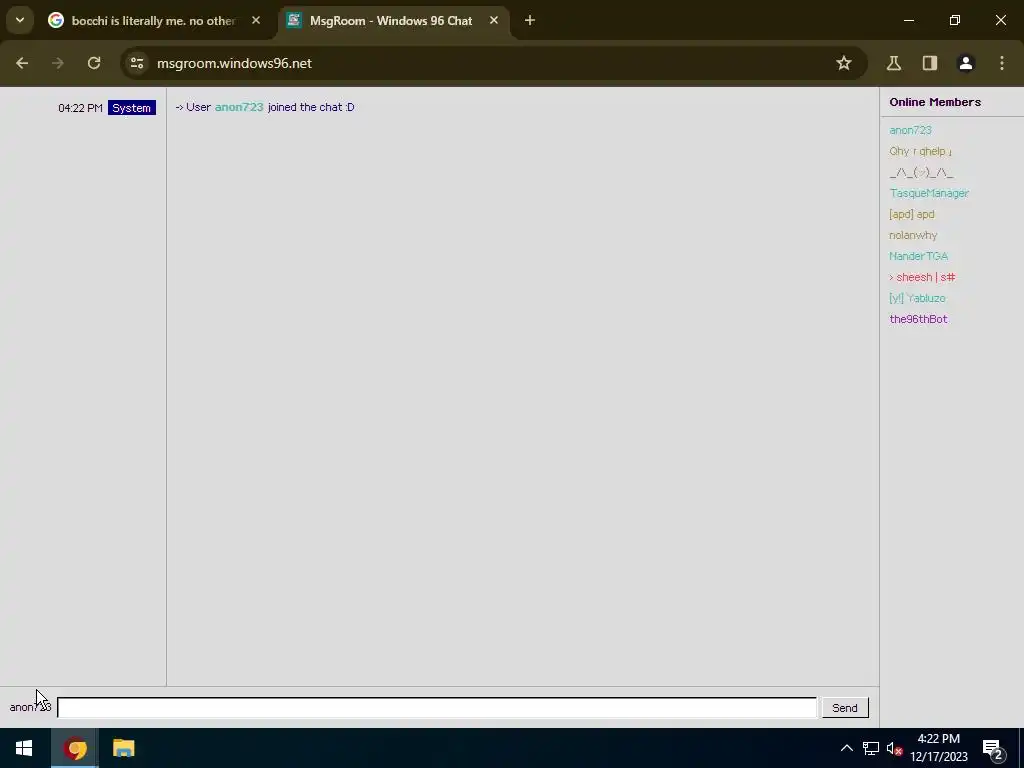Reload the MsgRoom page

pyautogui.click(x=94, y=63)
